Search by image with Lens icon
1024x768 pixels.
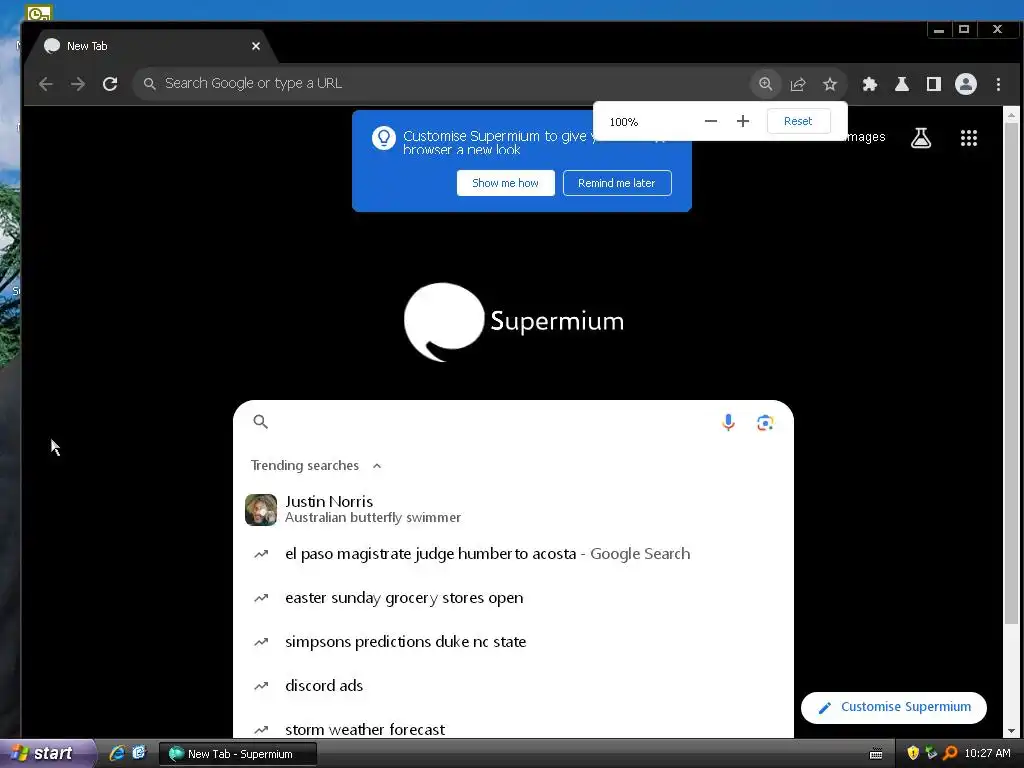click(765, 423)
